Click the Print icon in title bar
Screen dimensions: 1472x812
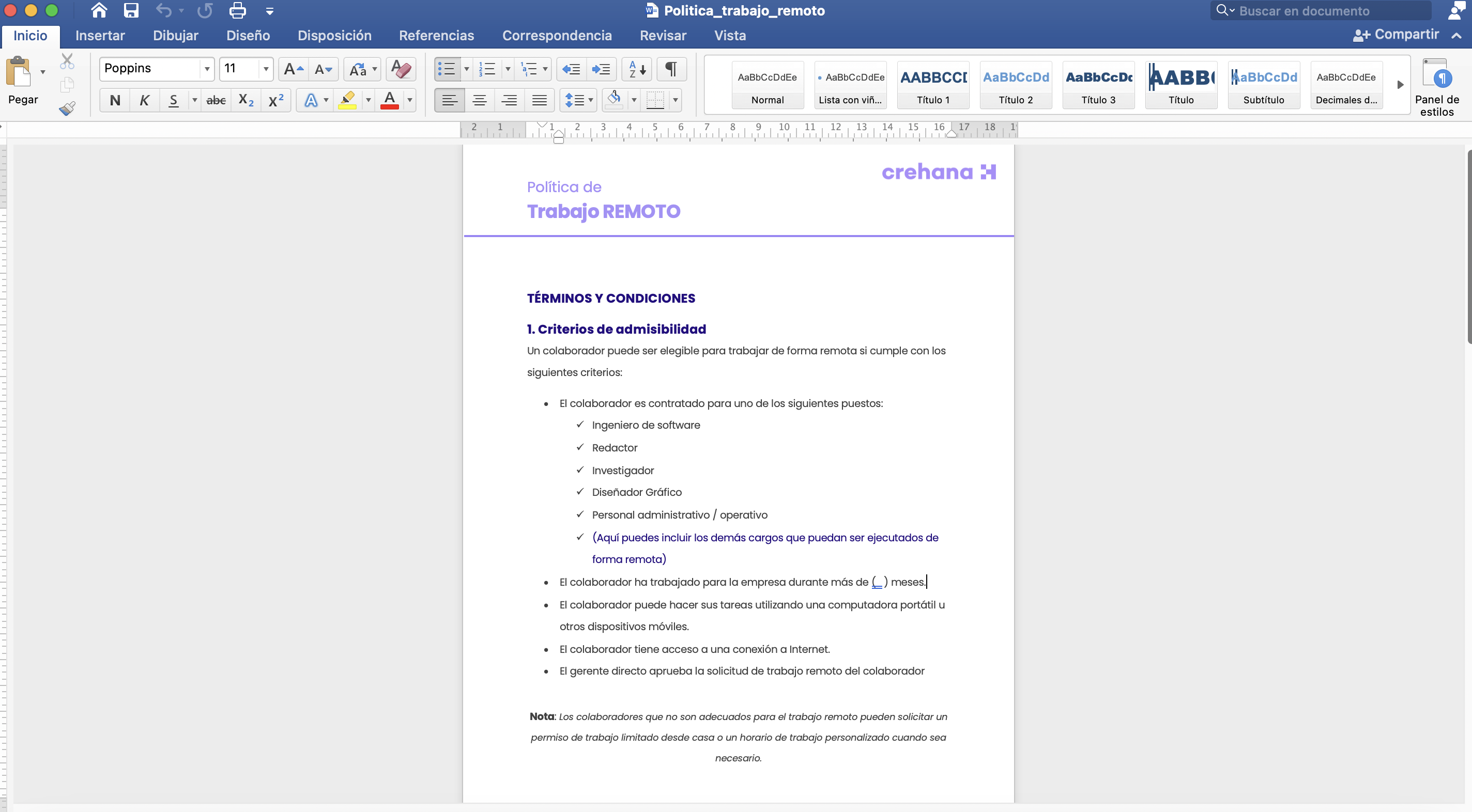tap(237, 10)
